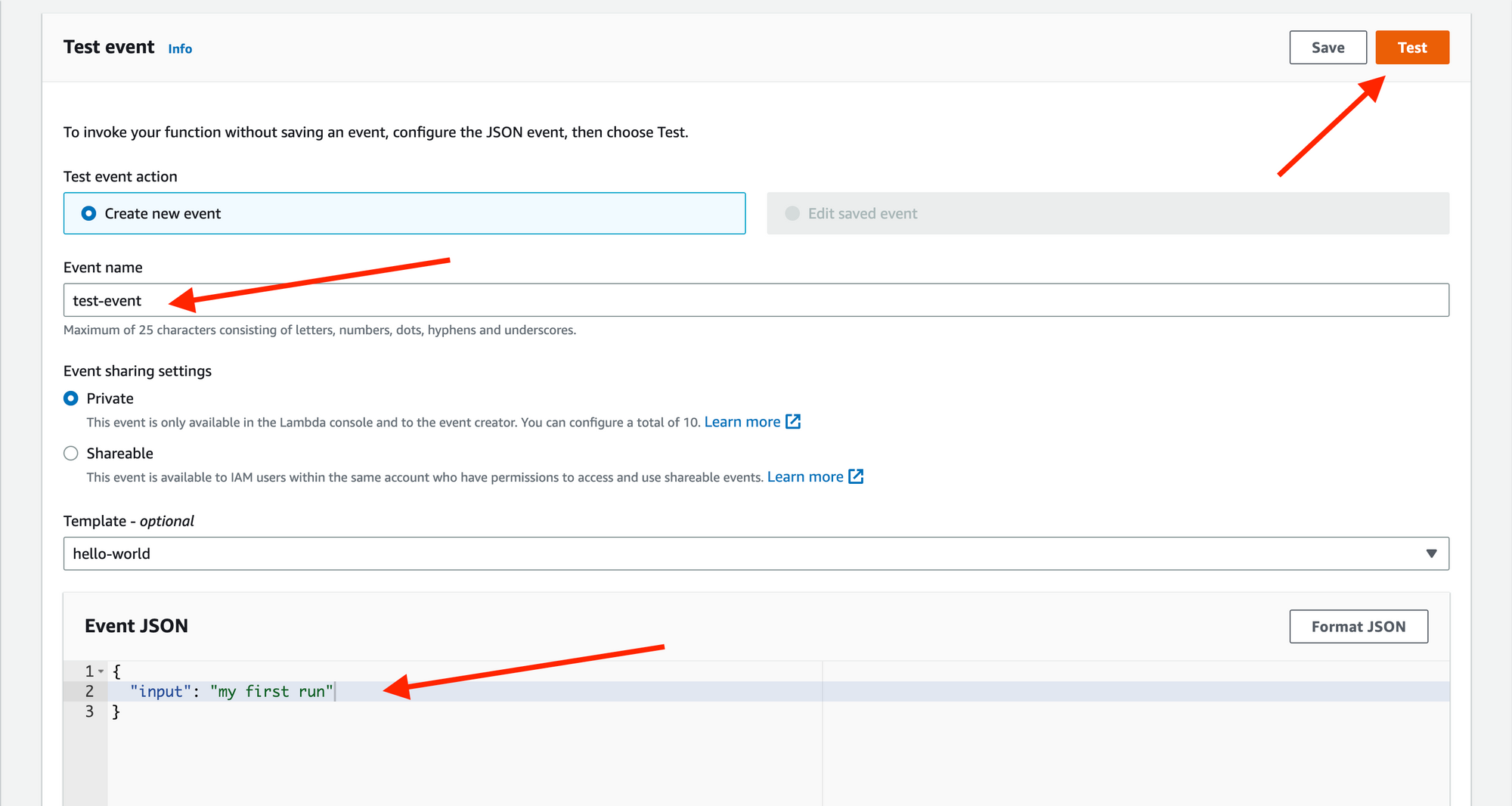
Task: Open the Info link beside Test event
Action: [x=180, y=49]
